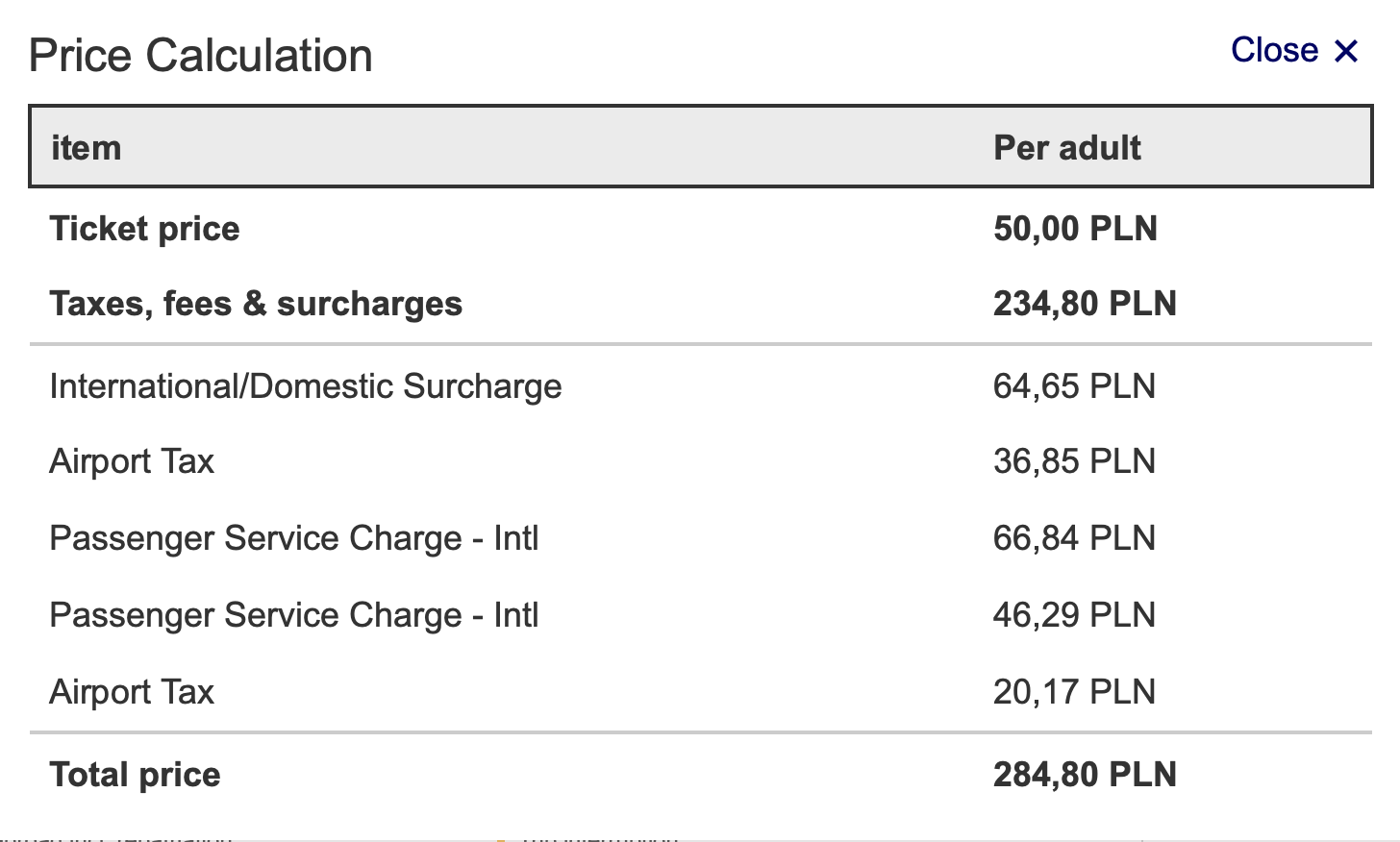Click the Ticket price row label
This screenshot has height=842, width=1400.
coord(144,229)
